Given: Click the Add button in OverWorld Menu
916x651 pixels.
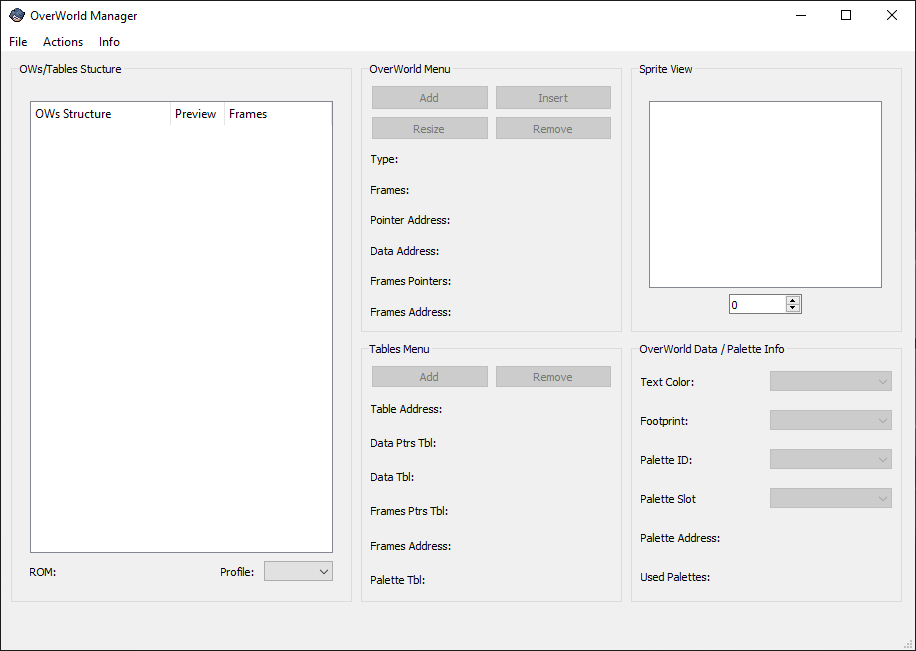Looking at the screenshot, I should (x=429, y=98).
